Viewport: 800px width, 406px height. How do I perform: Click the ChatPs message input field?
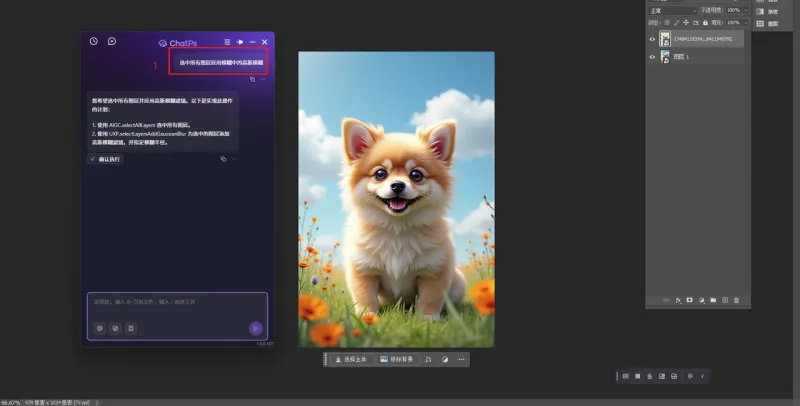pyautogui.click(x=177, y=303)
